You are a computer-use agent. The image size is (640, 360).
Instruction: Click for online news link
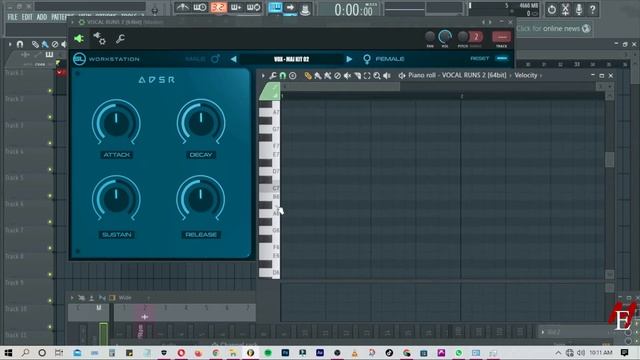[x=553, y=29]
